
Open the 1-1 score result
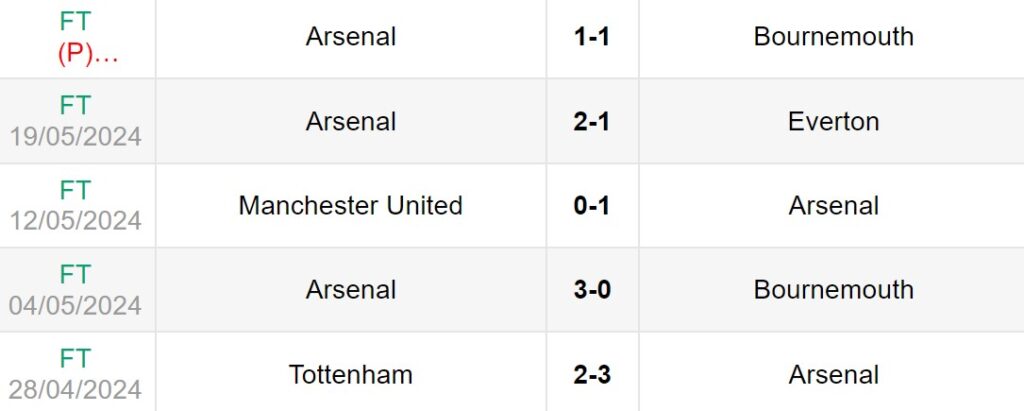coord(592,37)
